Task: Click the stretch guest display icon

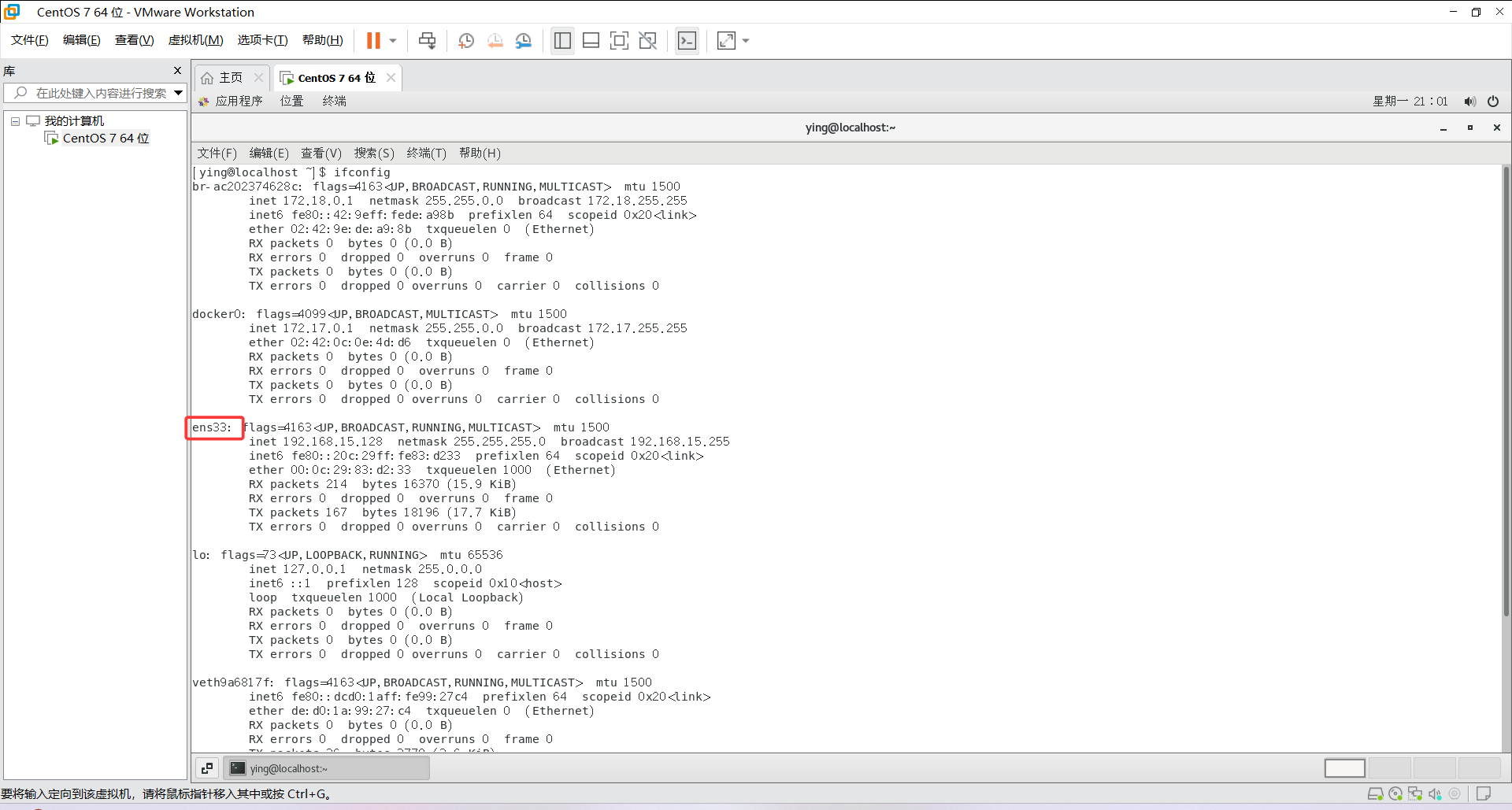Action: [726, 40]
